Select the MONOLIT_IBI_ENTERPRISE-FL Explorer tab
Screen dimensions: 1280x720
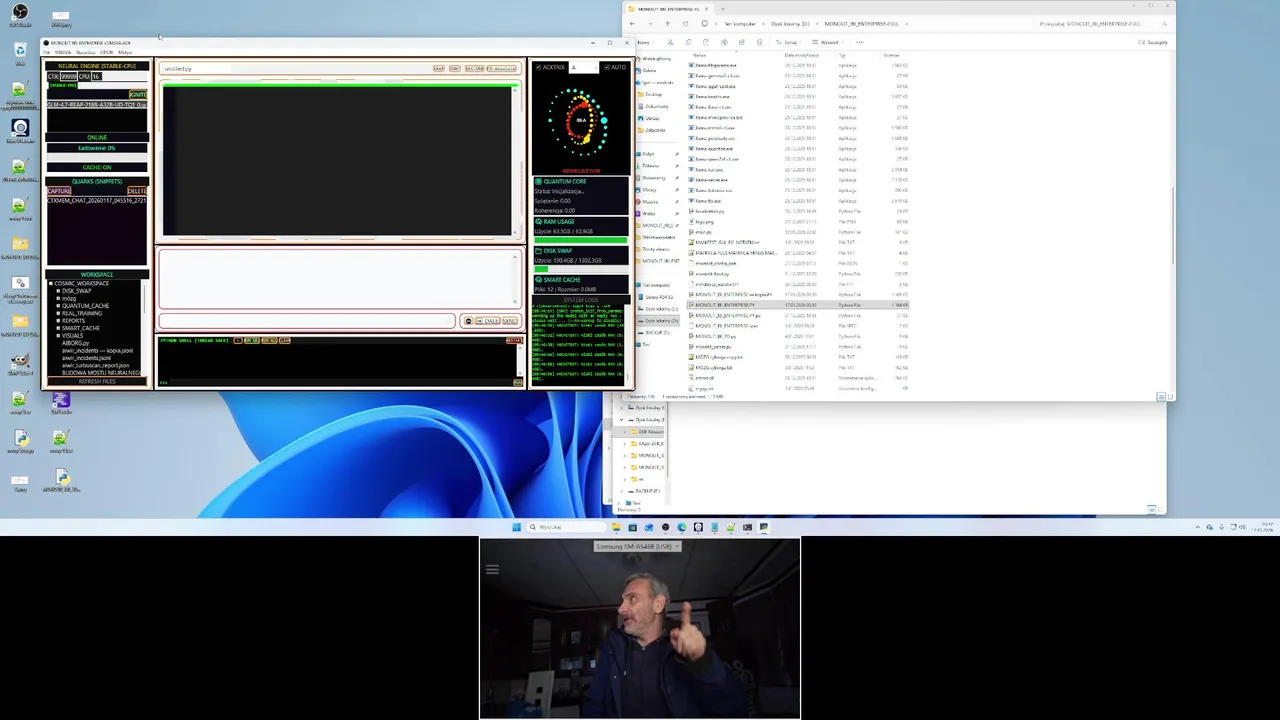click(x=667, y=8)
